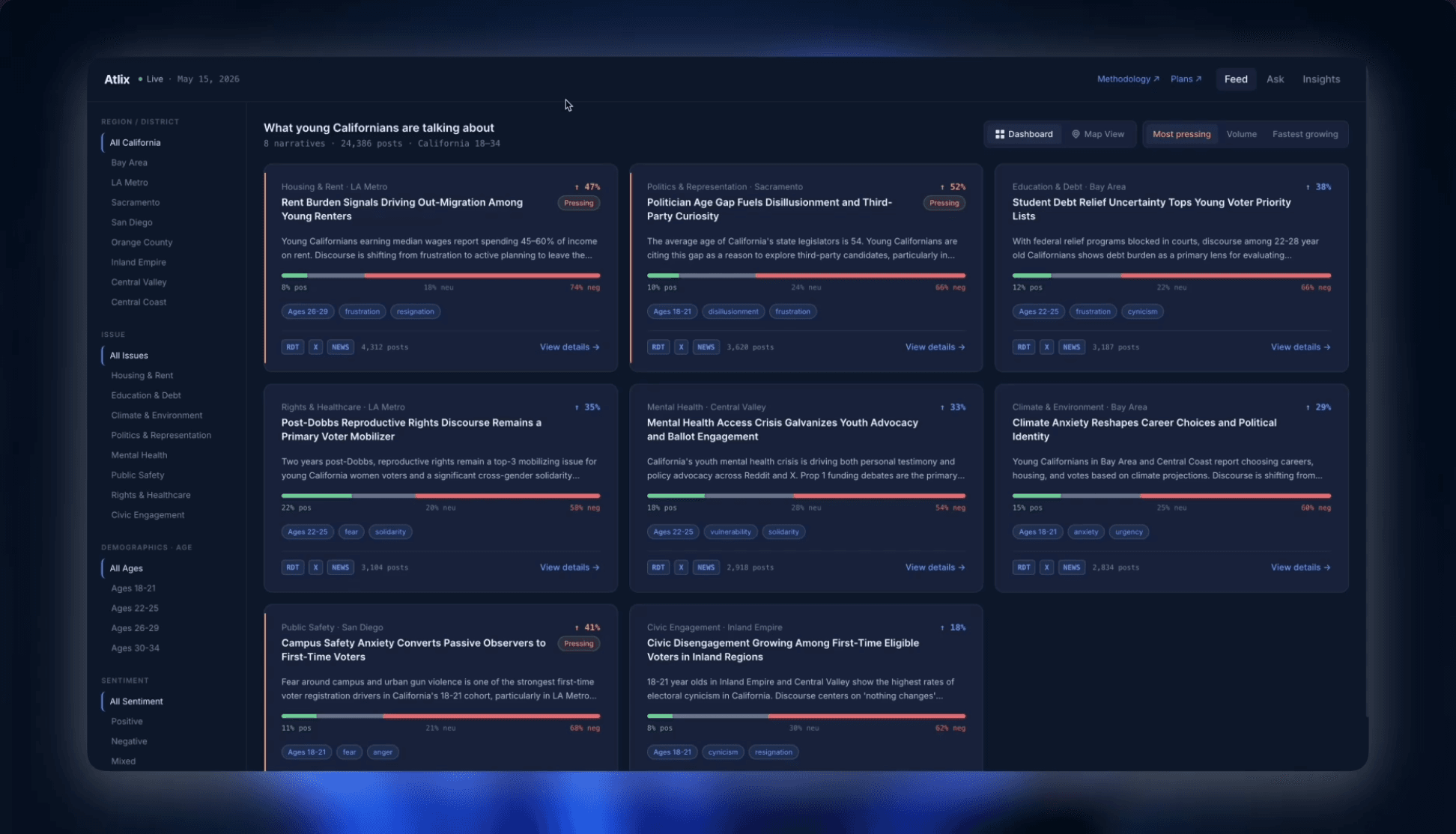Open the Plans external link
Screen dimensions: 1456x834
[x=1186, y=79]
